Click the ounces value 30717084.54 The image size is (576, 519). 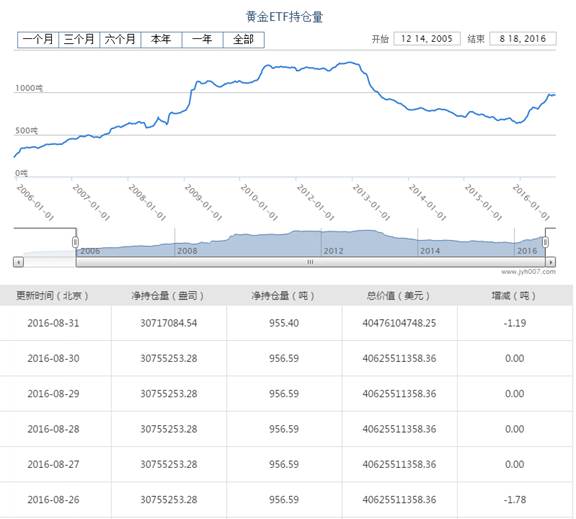[169, 323]
